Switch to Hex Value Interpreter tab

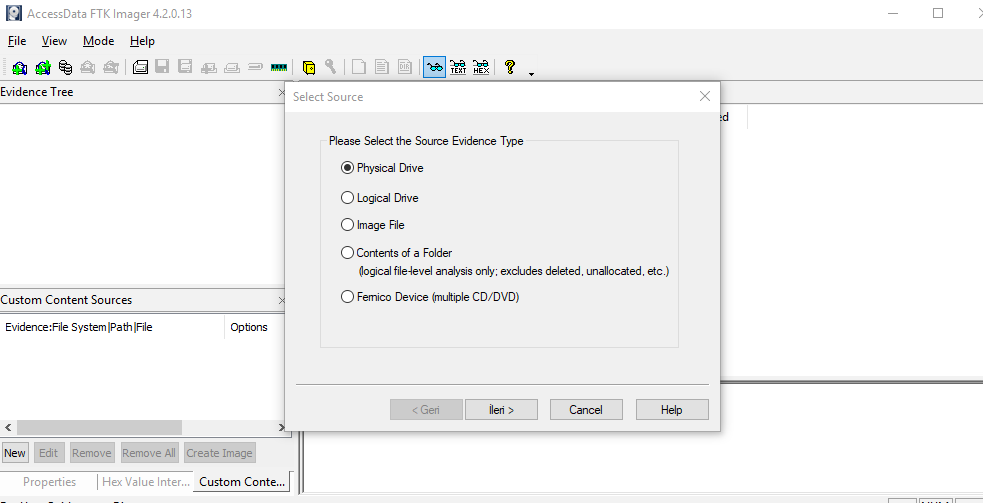tap(145, 482)
